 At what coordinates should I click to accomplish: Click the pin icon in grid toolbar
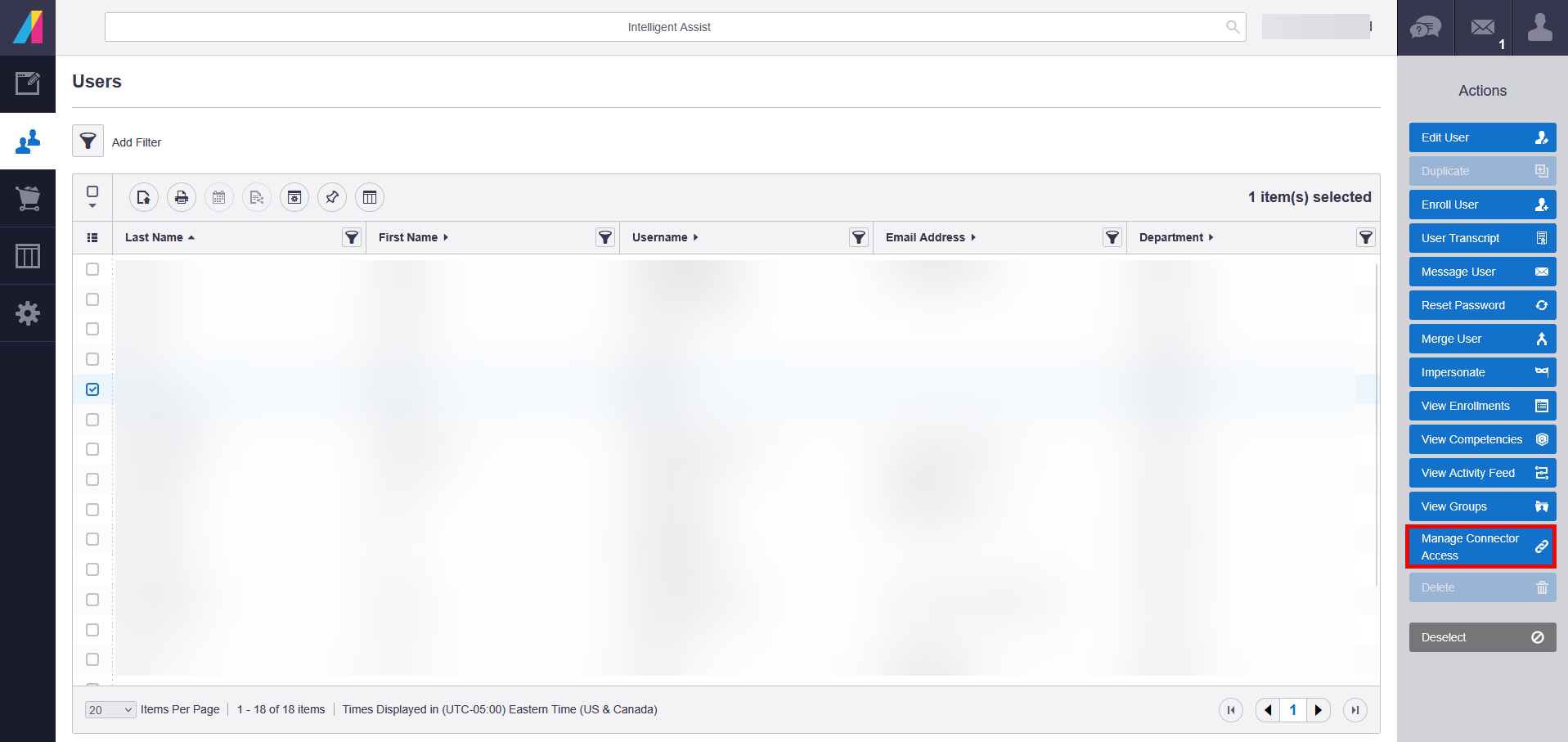[332, 197]
